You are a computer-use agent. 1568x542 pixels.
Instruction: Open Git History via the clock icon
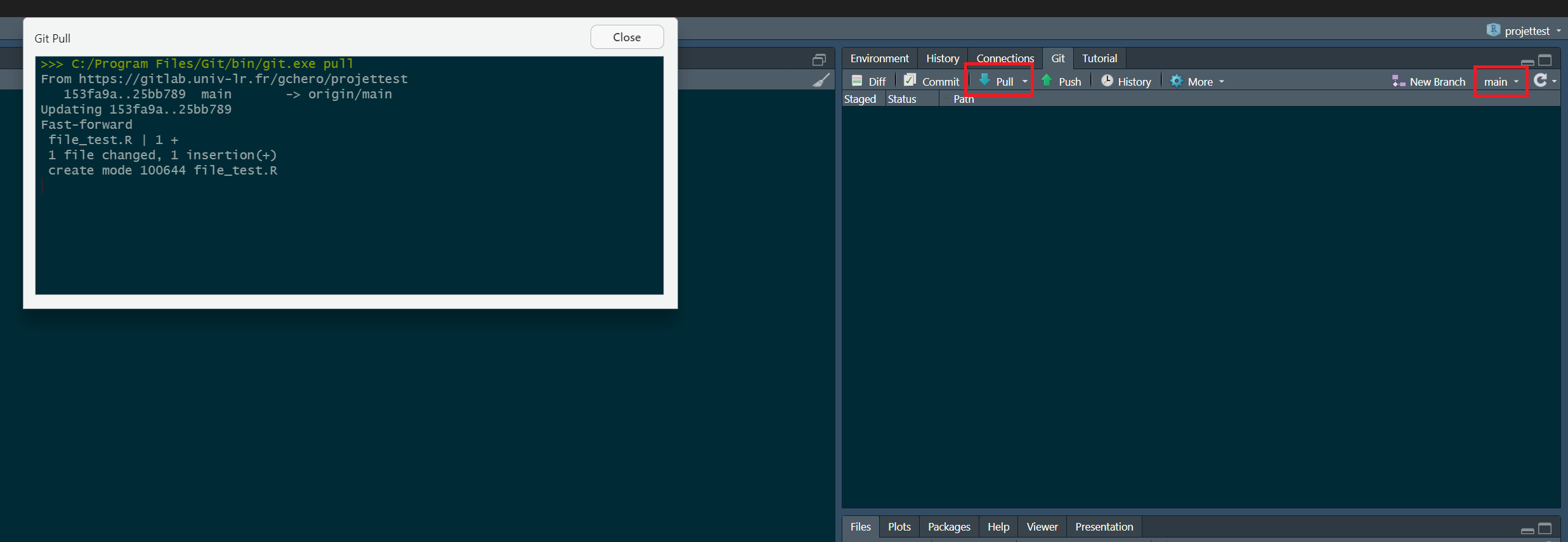(x=1107, y=81)
